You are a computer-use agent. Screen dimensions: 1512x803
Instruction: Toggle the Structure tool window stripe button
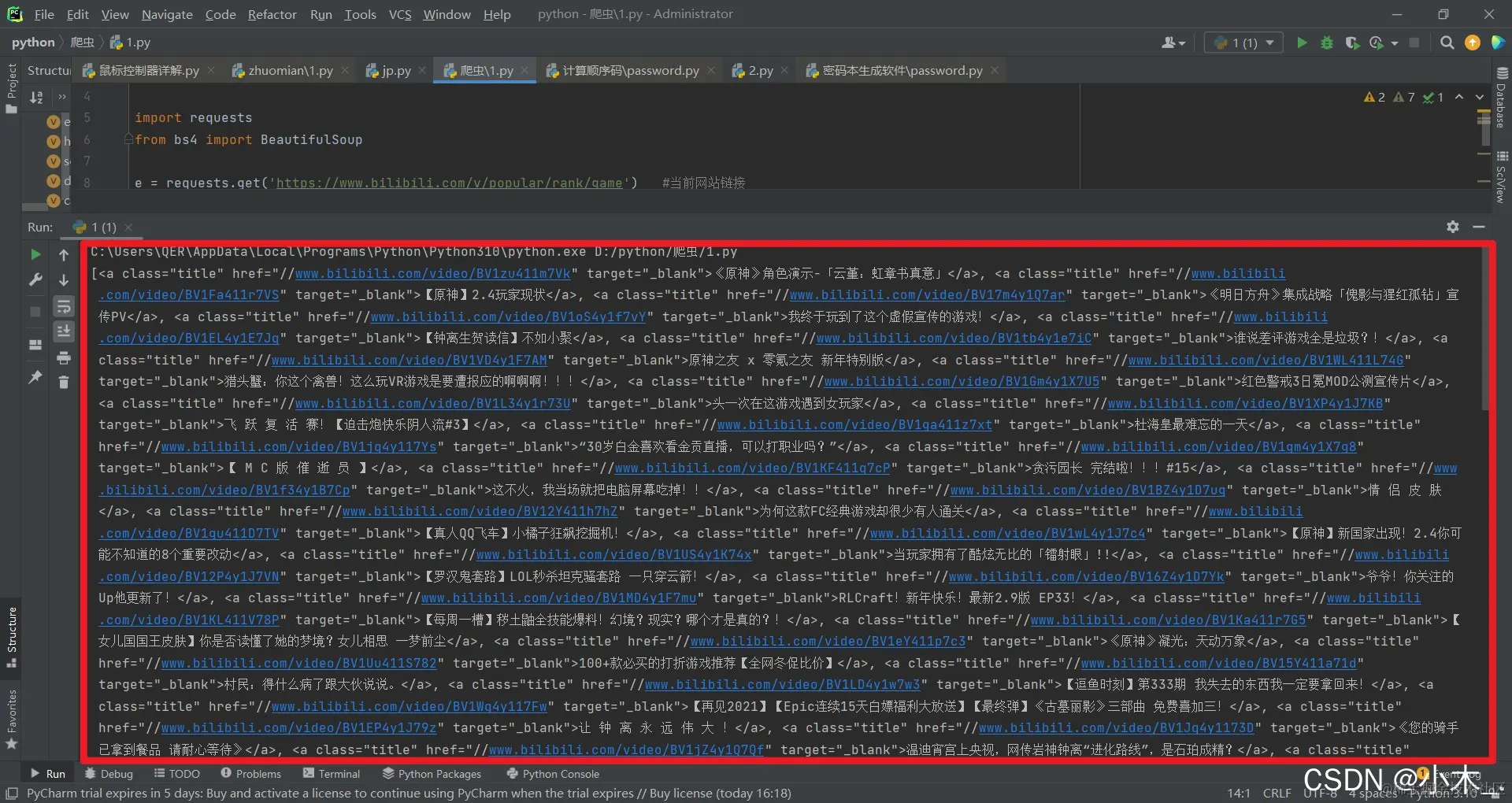click(x=11, y=638)
